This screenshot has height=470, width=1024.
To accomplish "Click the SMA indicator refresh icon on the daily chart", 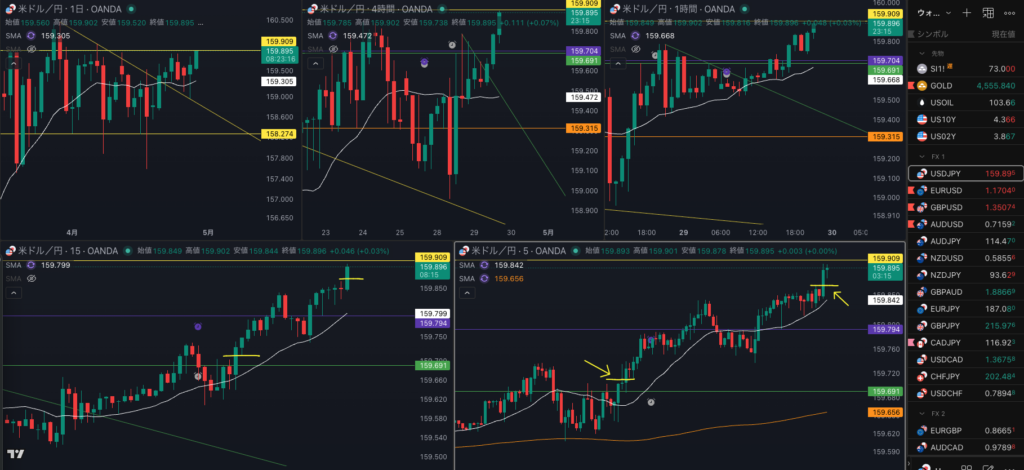I will click(32, 35).
